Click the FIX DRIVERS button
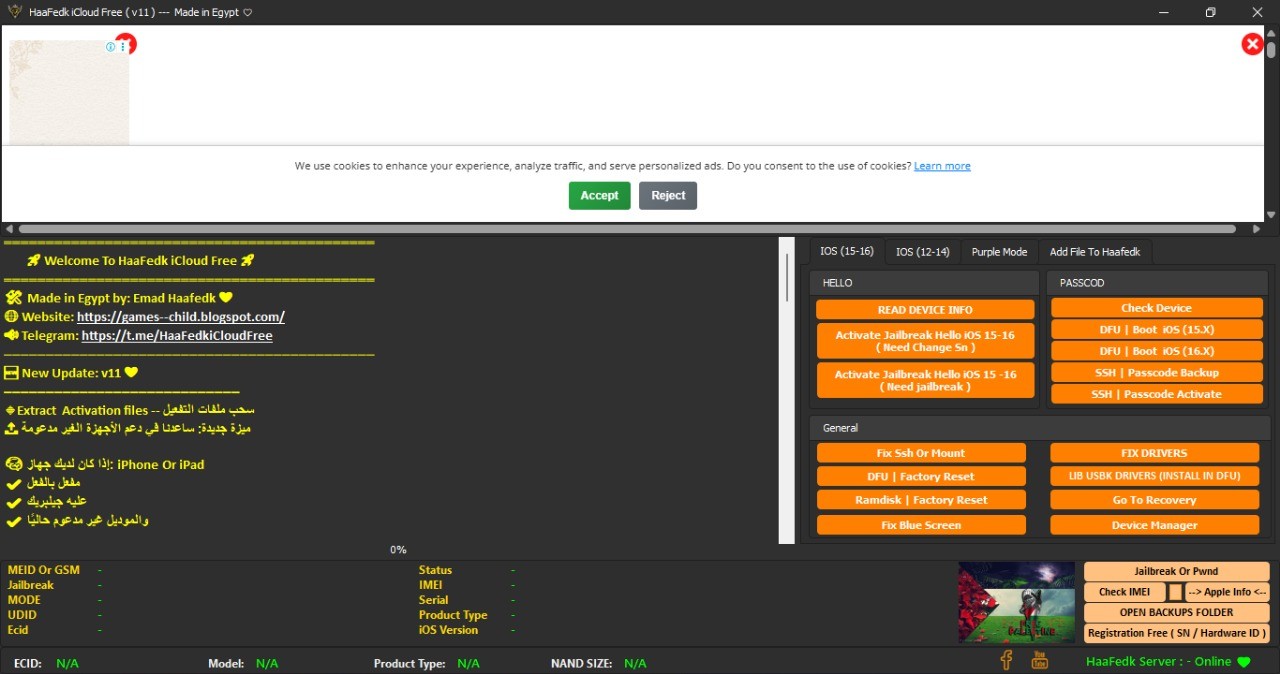 pos(1154,453)
